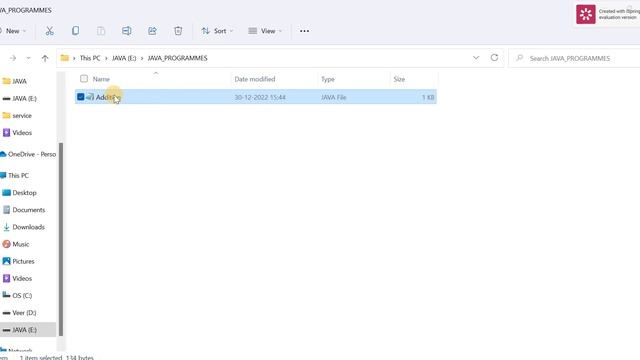This screenshot has width=640, height=360.
Task: Click the 1 KB size cell
Action: (x=428, y=98)
